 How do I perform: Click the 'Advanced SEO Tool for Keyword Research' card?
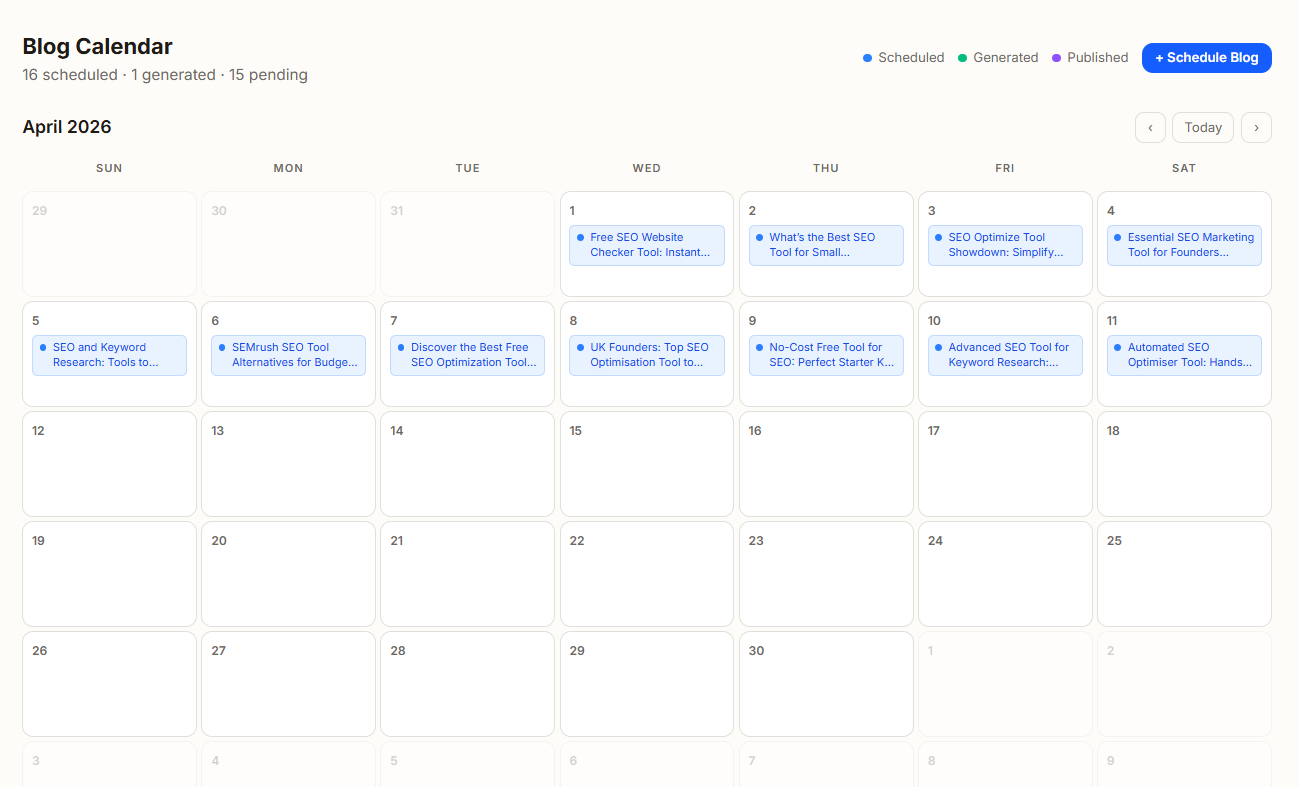click(x=1005, y=354)
